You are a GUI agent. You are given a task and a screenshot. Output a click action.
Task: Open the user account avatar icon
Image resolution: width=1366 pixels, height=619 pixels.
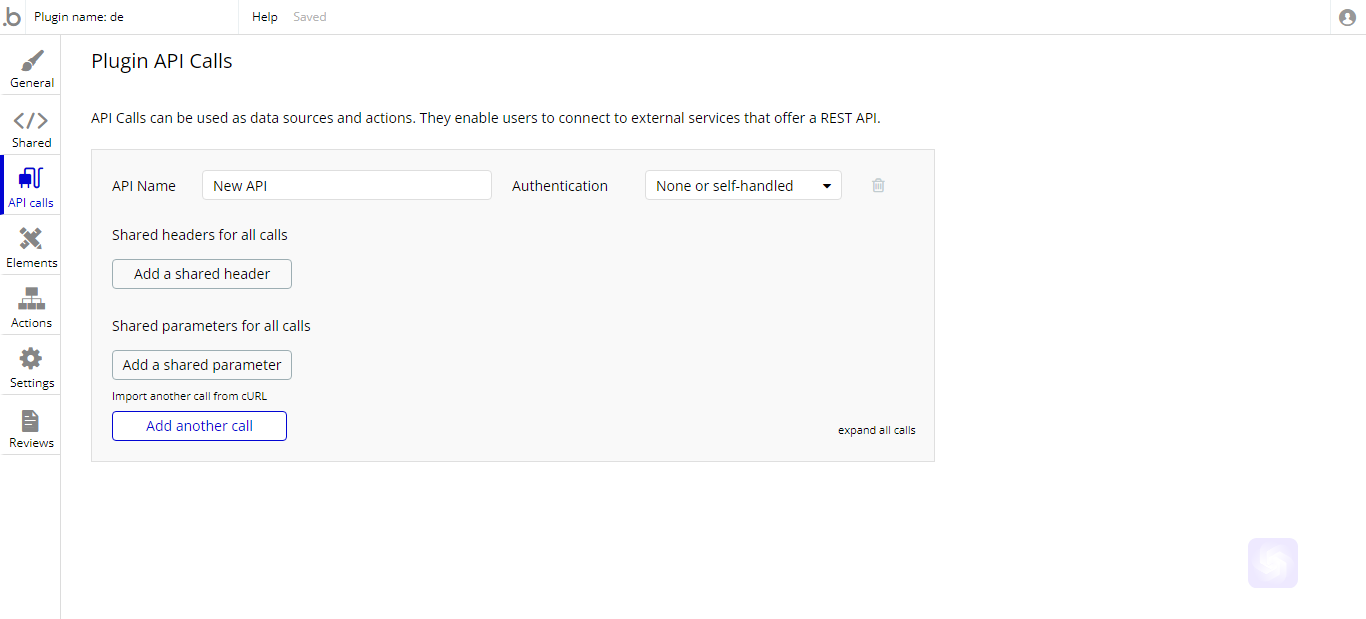(1347, 17)
